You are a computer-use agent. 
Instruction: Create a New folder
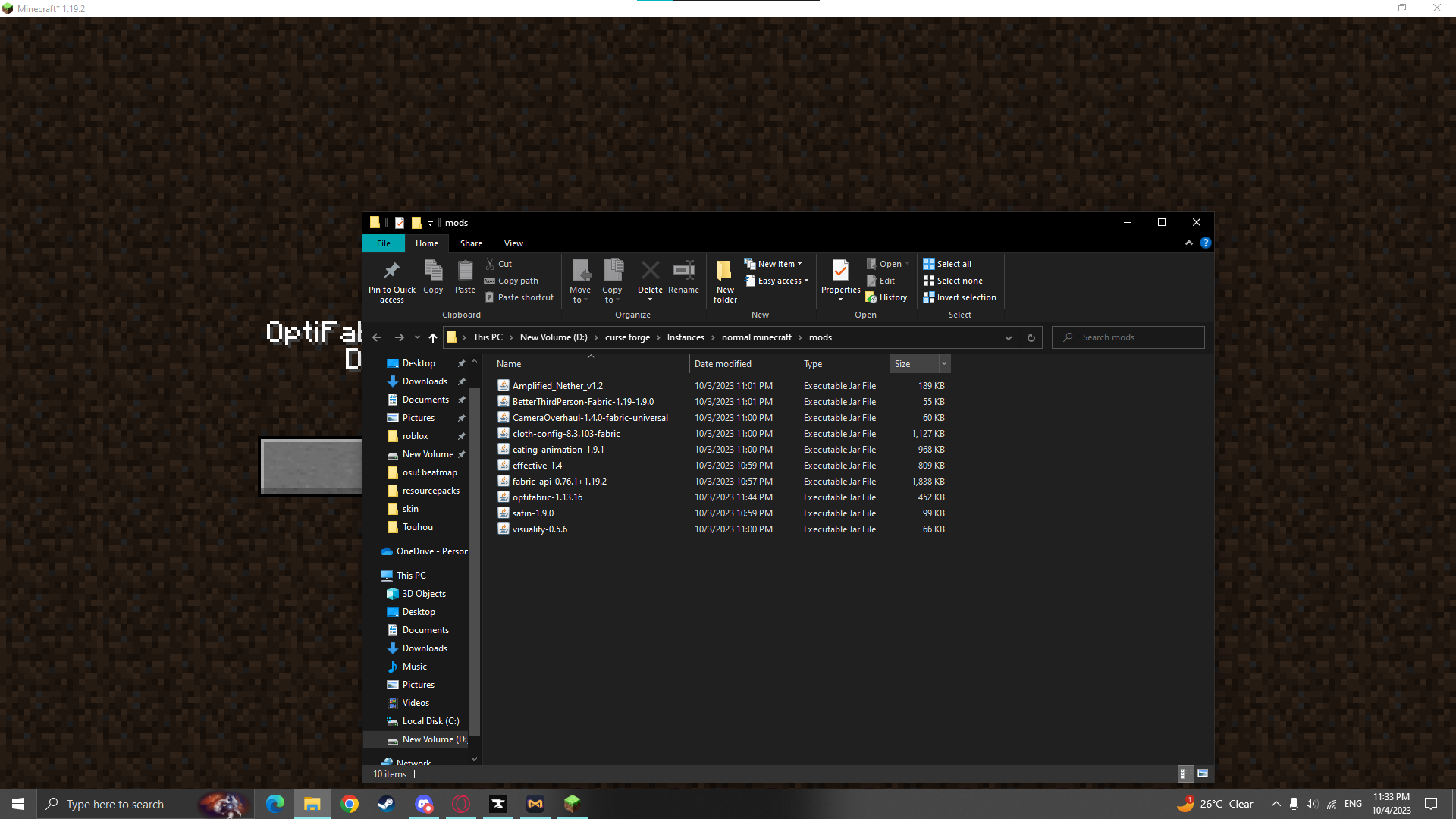724,280
